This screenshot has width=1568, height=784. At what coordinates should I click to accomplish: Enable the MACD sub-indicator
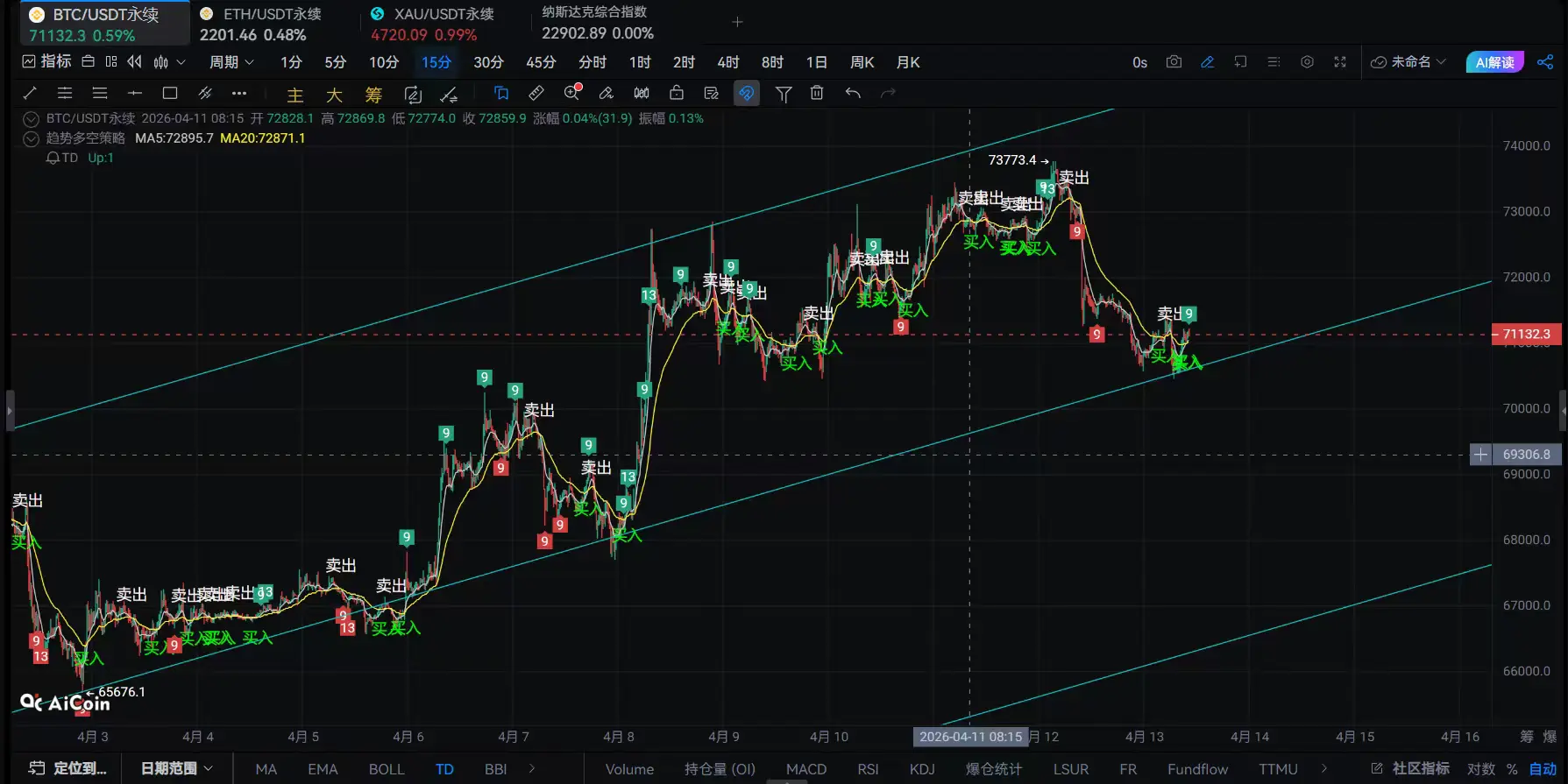pyautogui.click(x=806, y=769)
